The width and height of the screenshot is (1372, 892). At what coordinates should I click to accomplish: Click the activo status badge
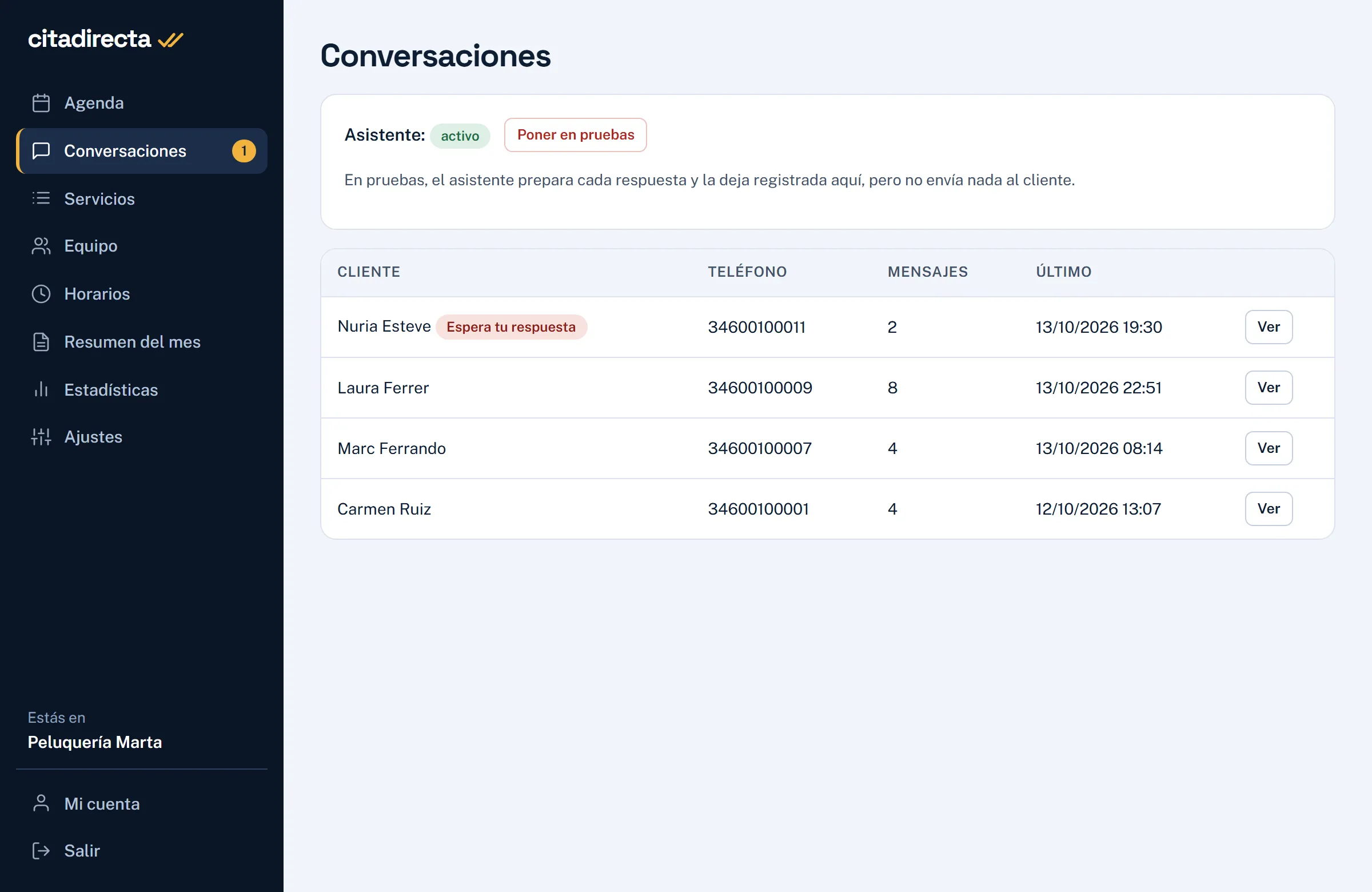[460, 136]
